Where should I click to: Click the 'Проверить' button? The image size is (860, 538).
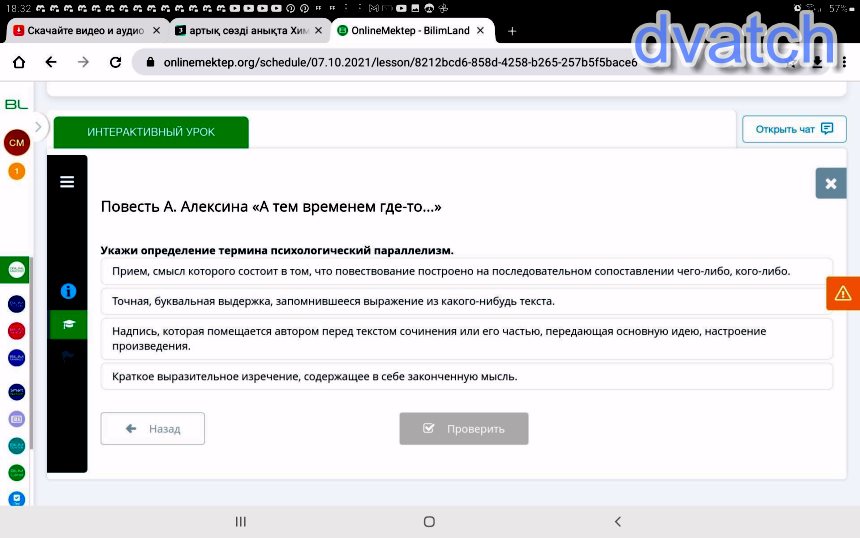pos(464,429)
